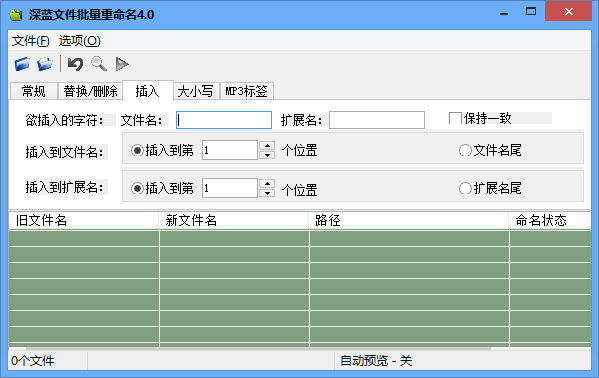Open the 文件(F) menu
Screen dimensions: 599x378
31,41
